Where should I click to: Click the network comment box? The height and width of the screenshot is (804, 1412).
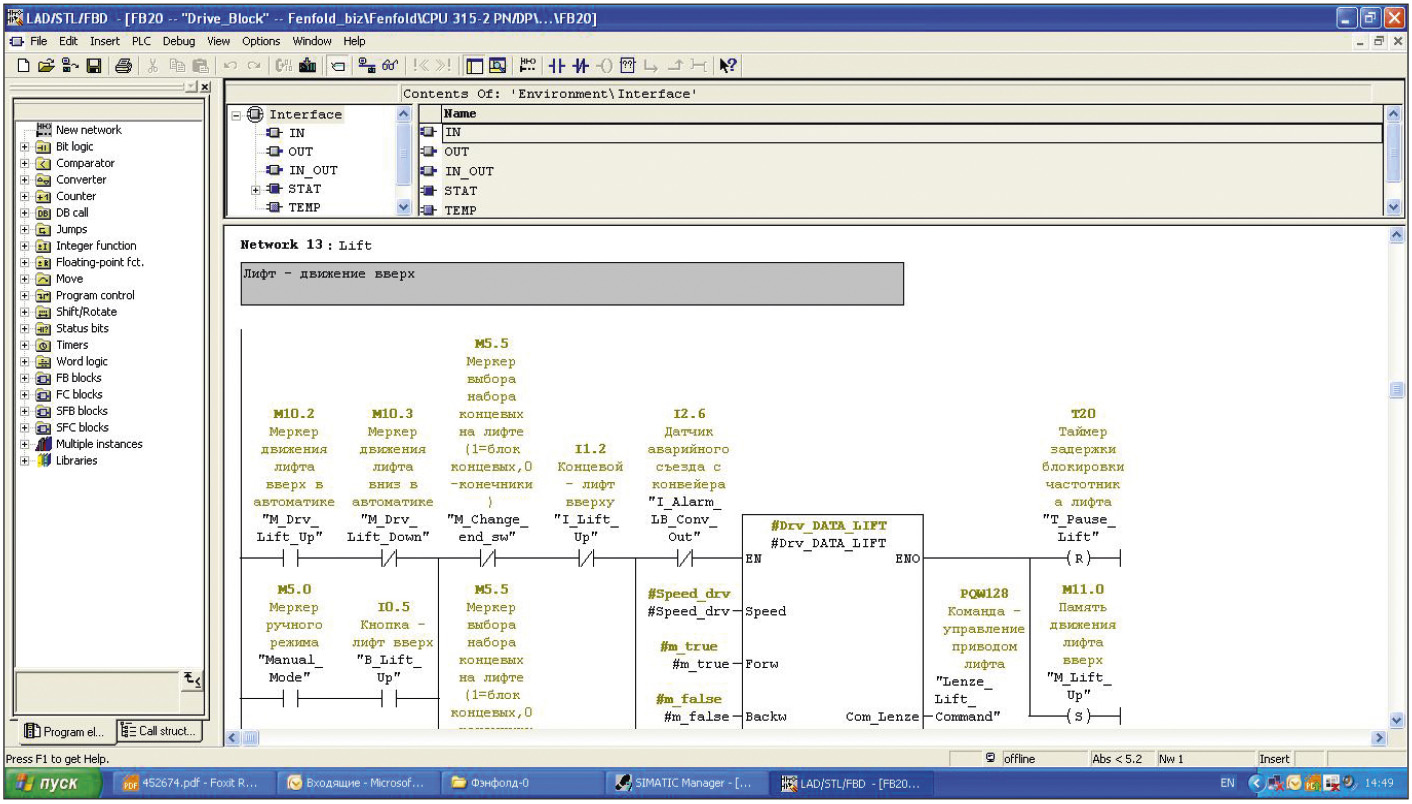pyautogui.click(x=572, y=284)
